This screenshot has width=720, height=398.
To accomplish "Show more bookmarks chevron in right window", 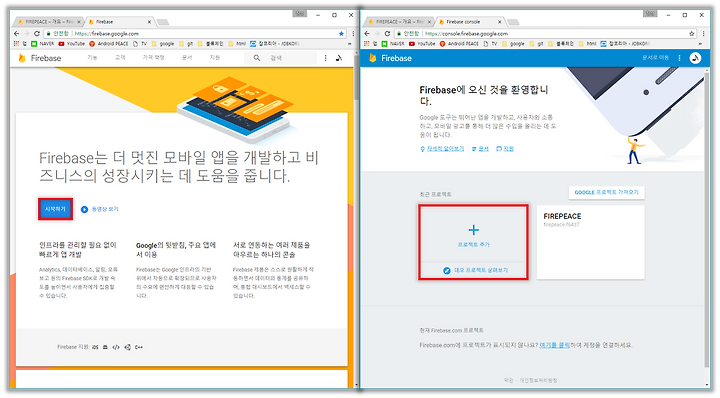I will pyautogui.click(x=700, y=44).
